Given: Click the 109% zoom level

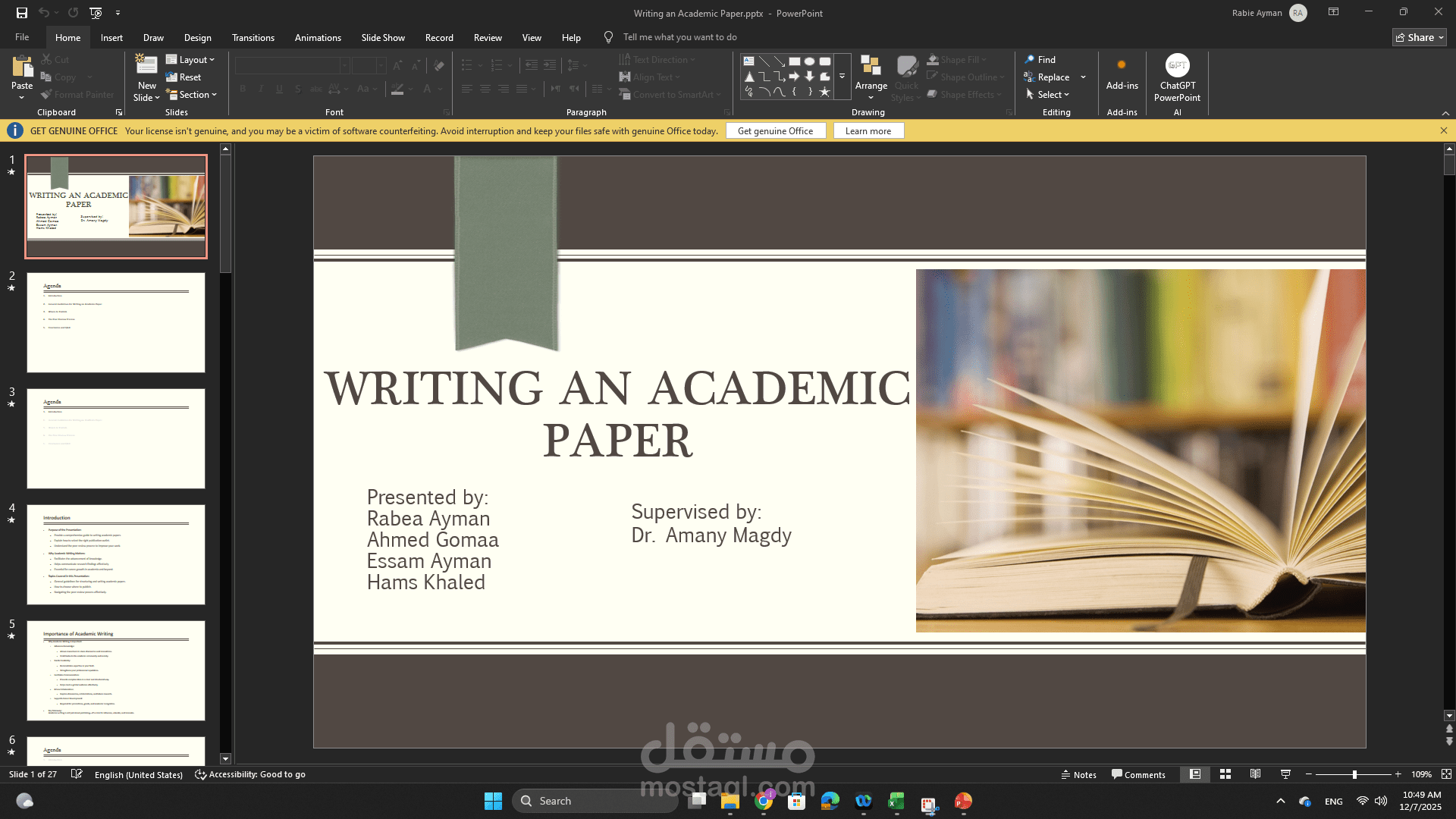Looking at the screenshot, I should 1421,774.
